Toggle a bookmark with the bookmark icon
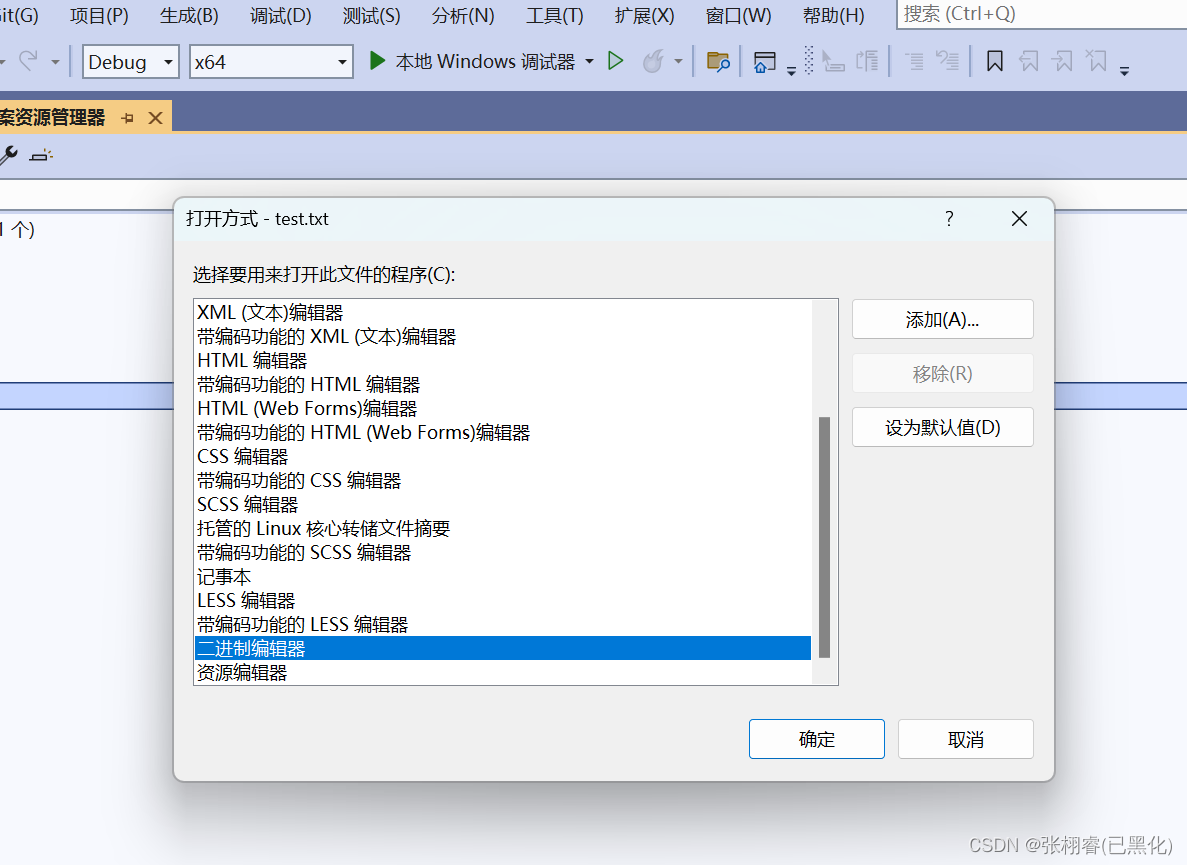 coord(993,60)
